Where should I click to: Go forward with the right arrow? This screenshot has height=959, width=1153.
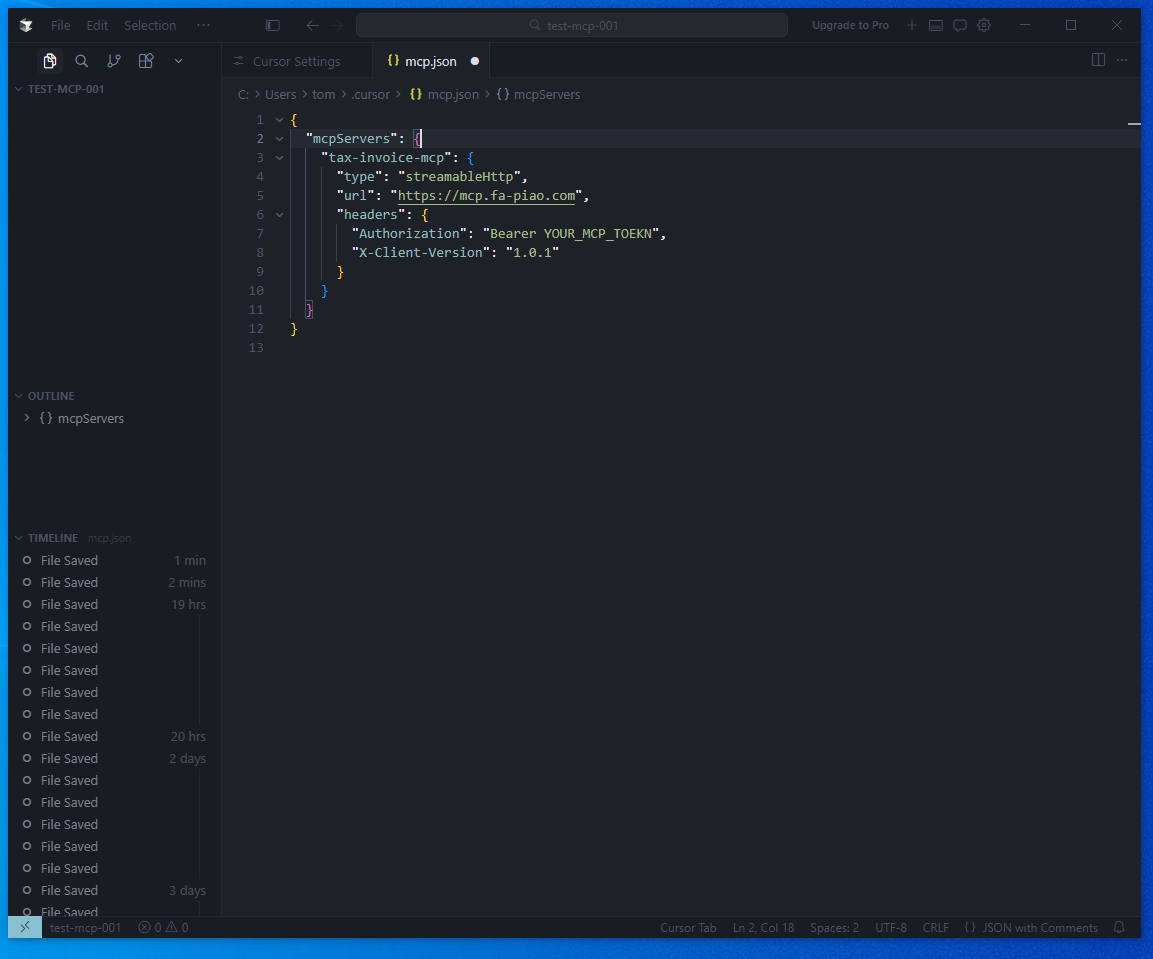tap(337, 25)
